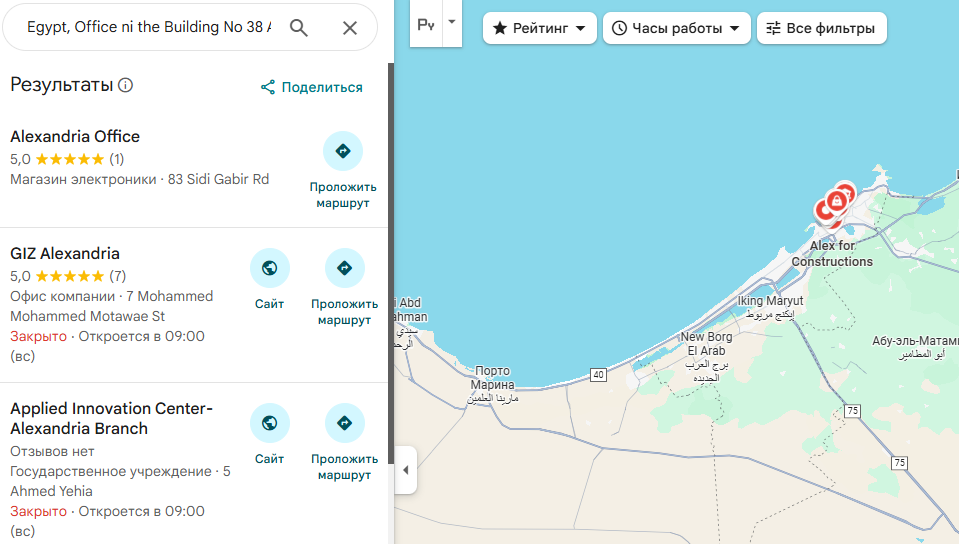Open the Alexandria Office result title
This screenshot has height=544, width=959.
pyautogui.click(x=75, y=136)
